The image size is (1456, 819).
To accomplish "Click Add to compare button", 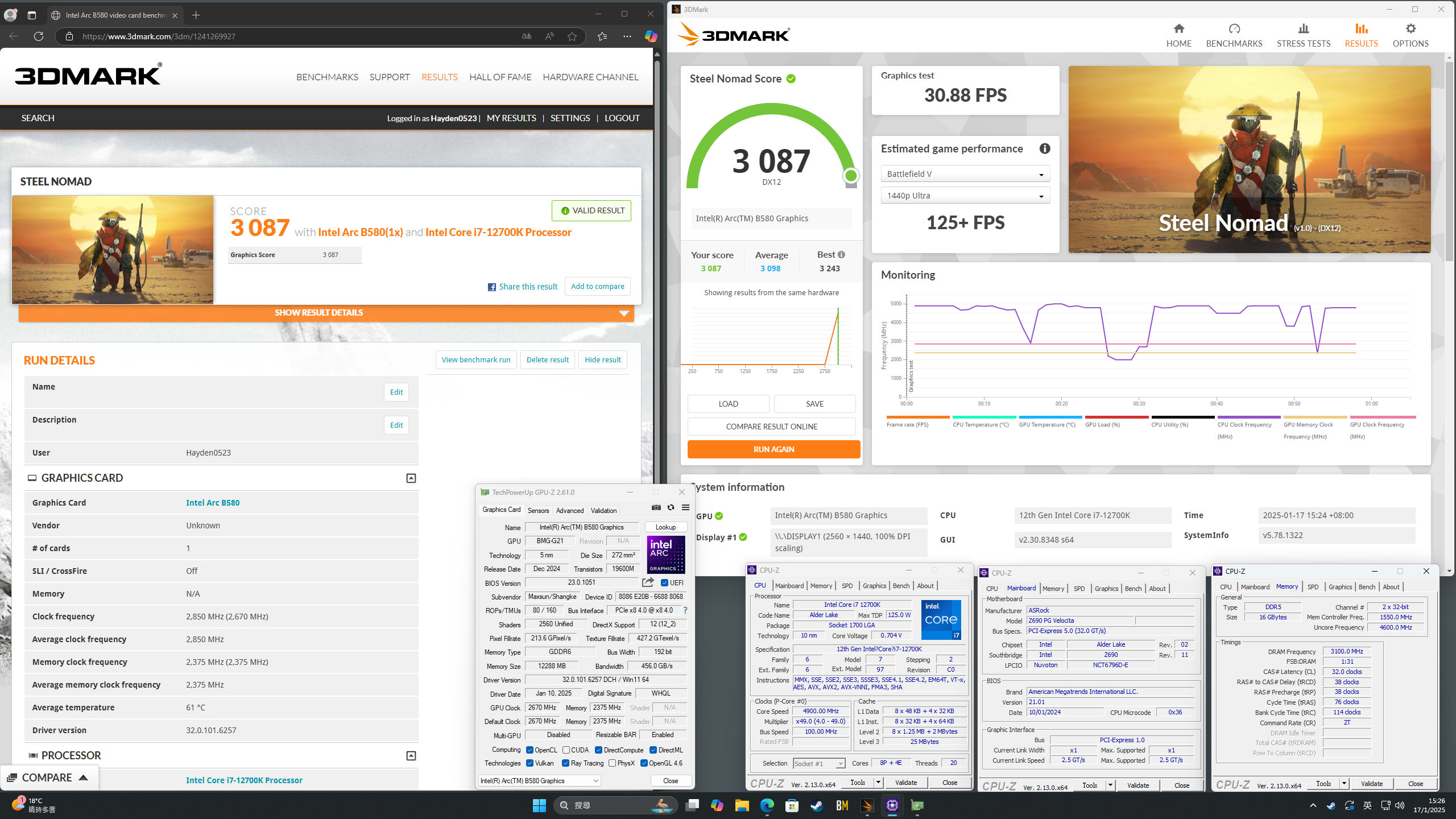I will pyautogui.click(x=597, y=287).
